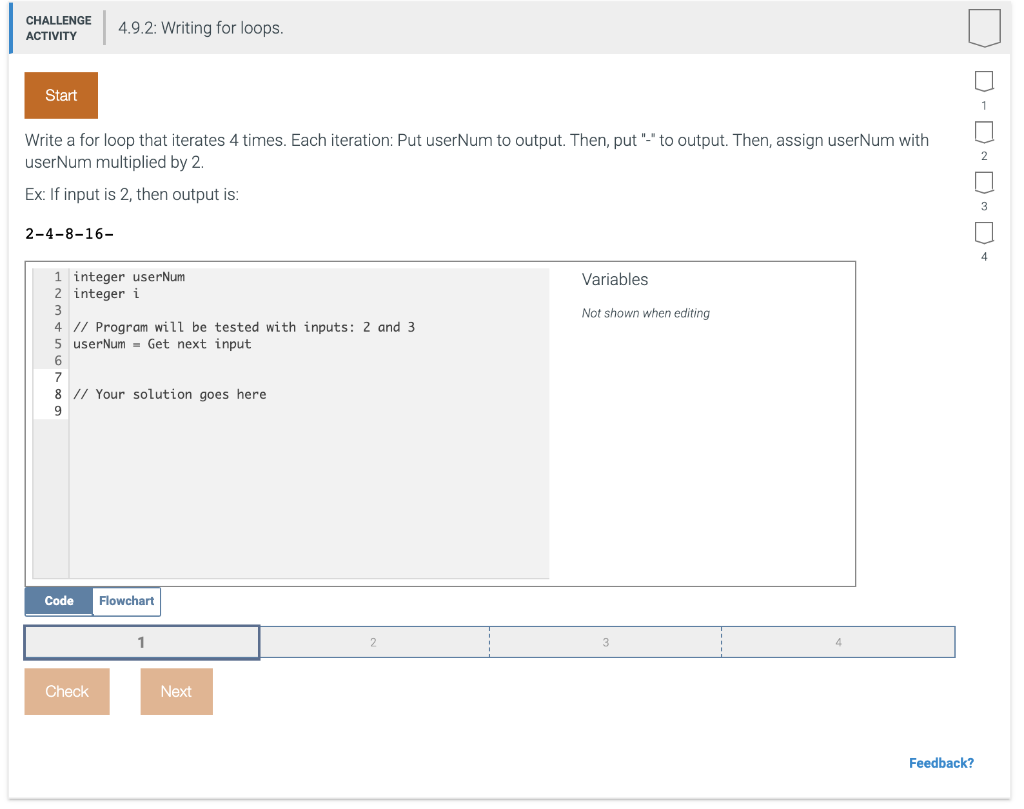Select progress segment 3
The width and height of the screenshot is (1024, 809).
[x=604, y=641]
